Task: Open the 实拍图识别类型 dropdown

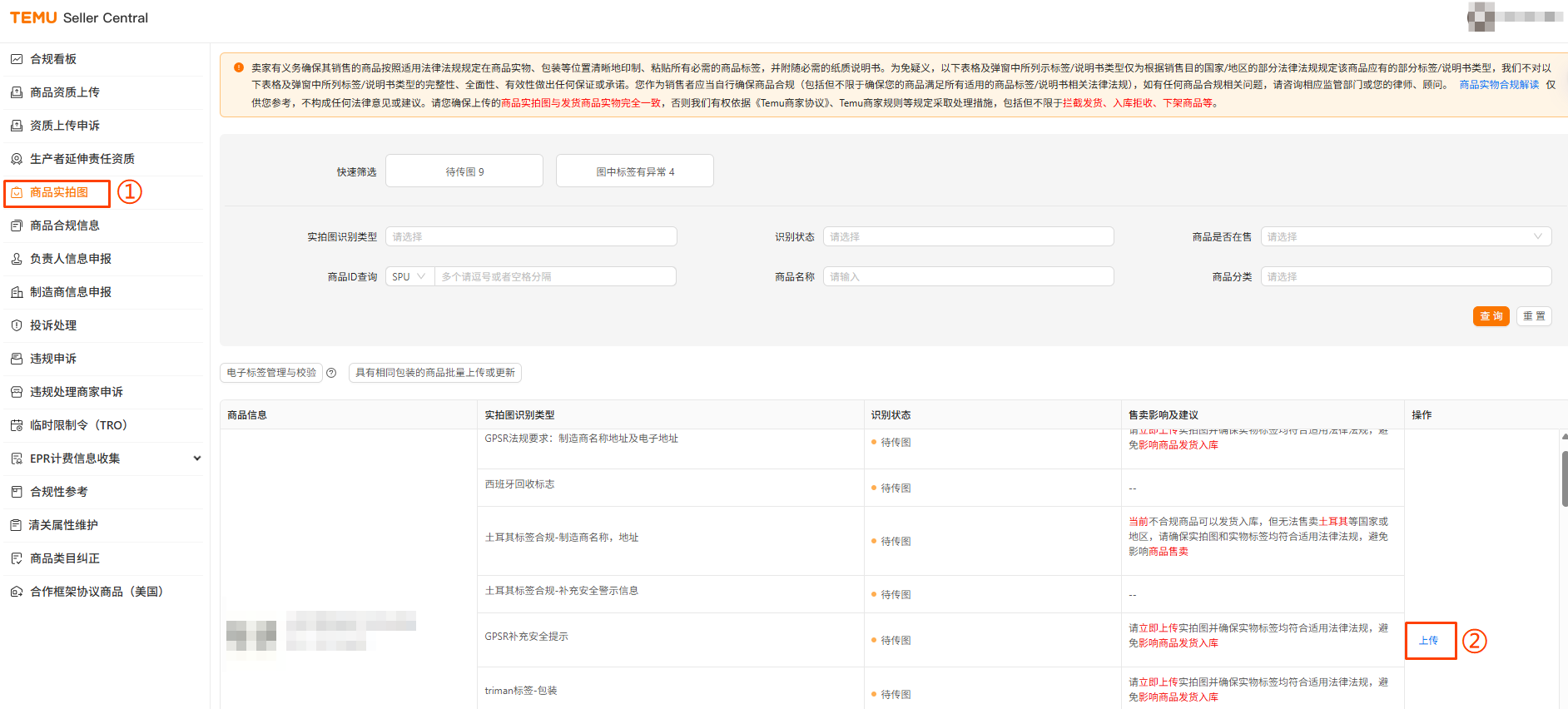Action: click(531, 237)
